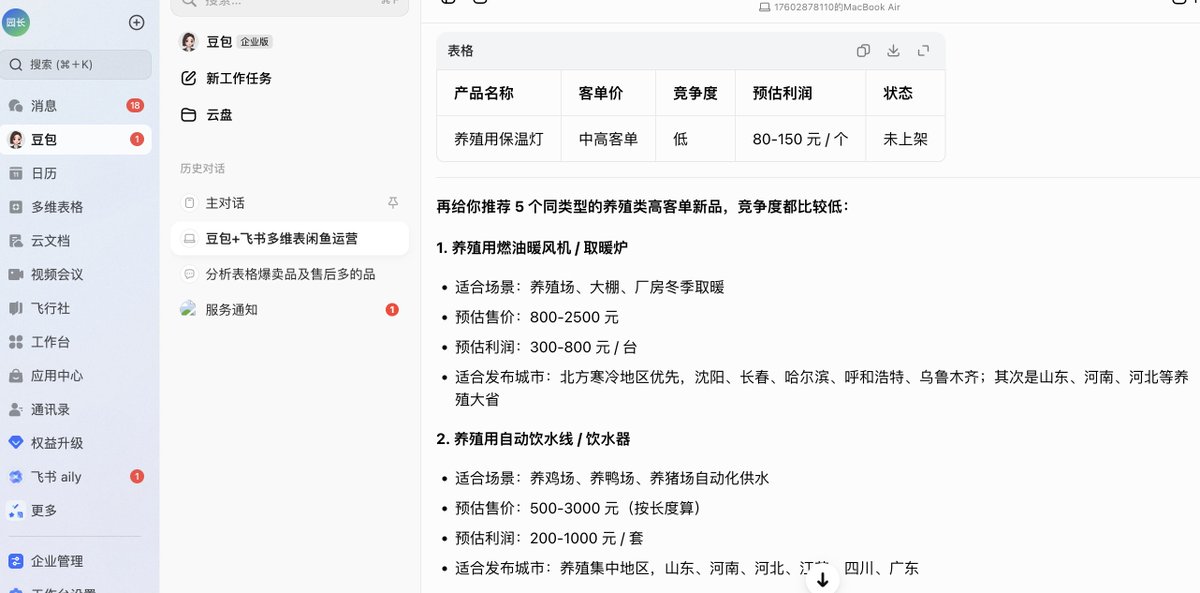This screenshot has width=1200, height=593.
Task: Click the 竞争度 column header
Action: coord(695,93)
